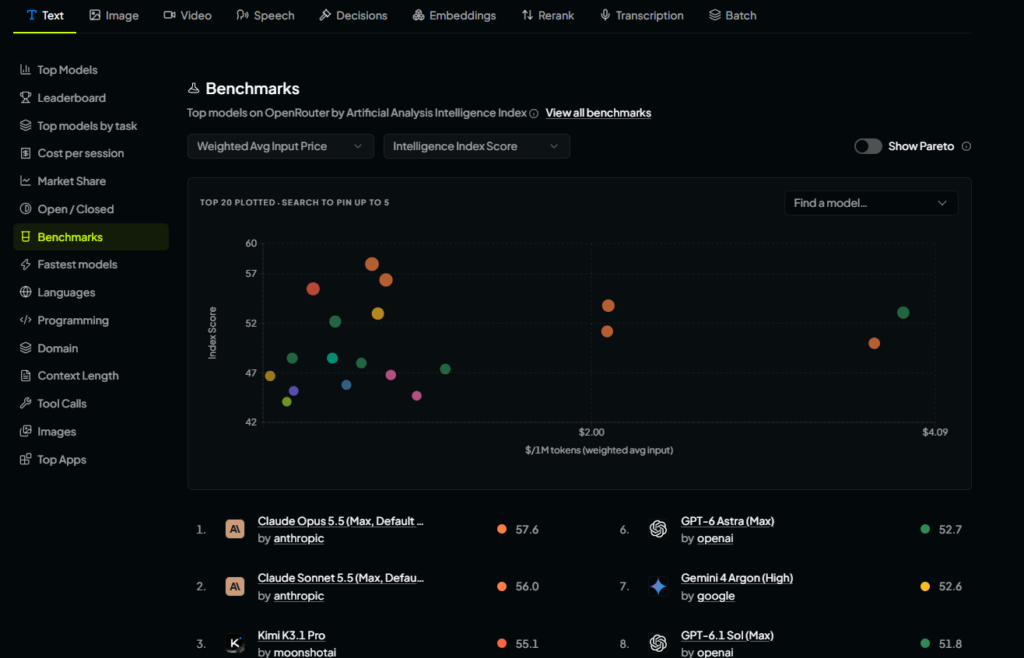
Task: Switch to the Transcription tab
Action: tap(642, 15)
